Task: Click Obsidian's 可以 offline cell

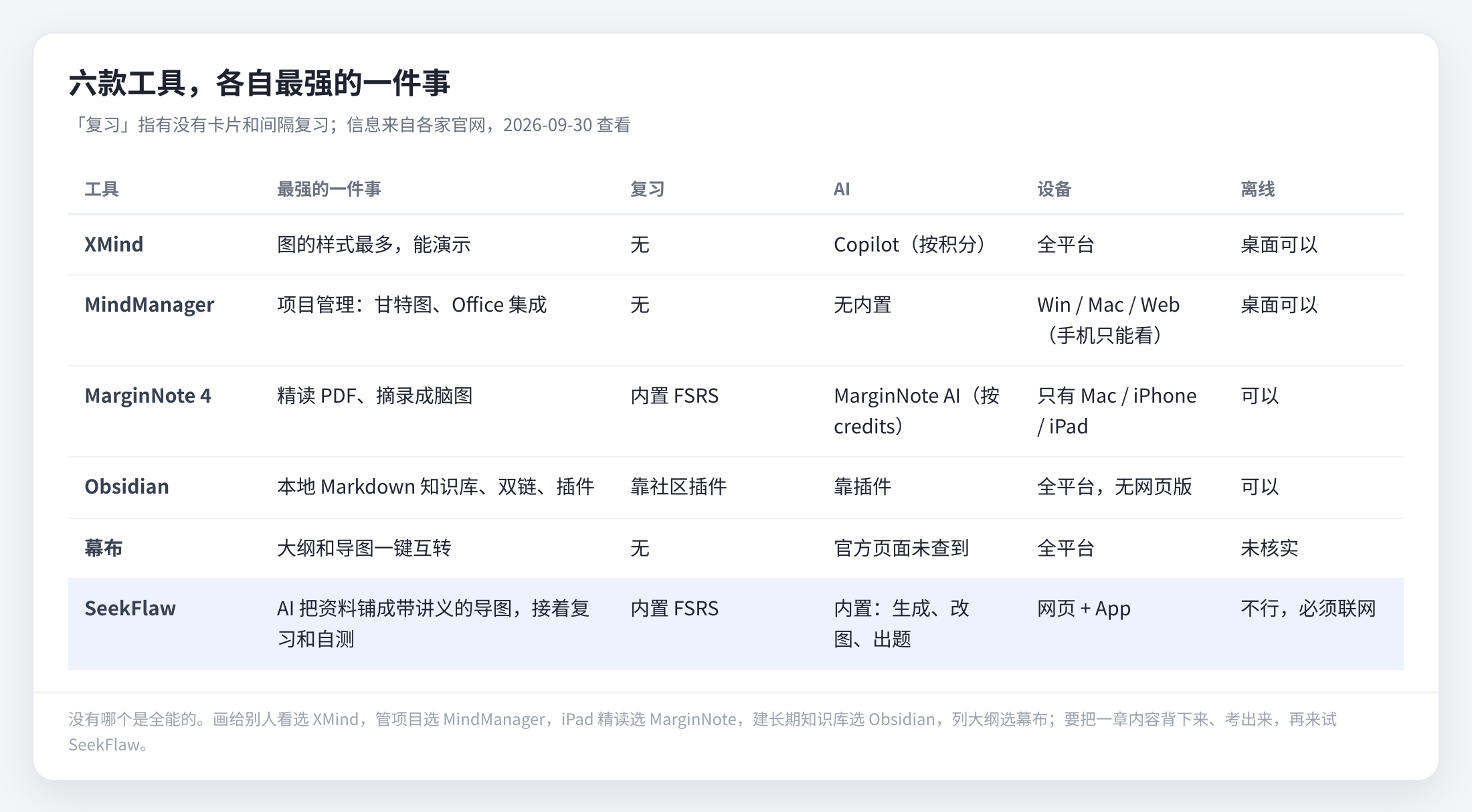Action: 1260,487
